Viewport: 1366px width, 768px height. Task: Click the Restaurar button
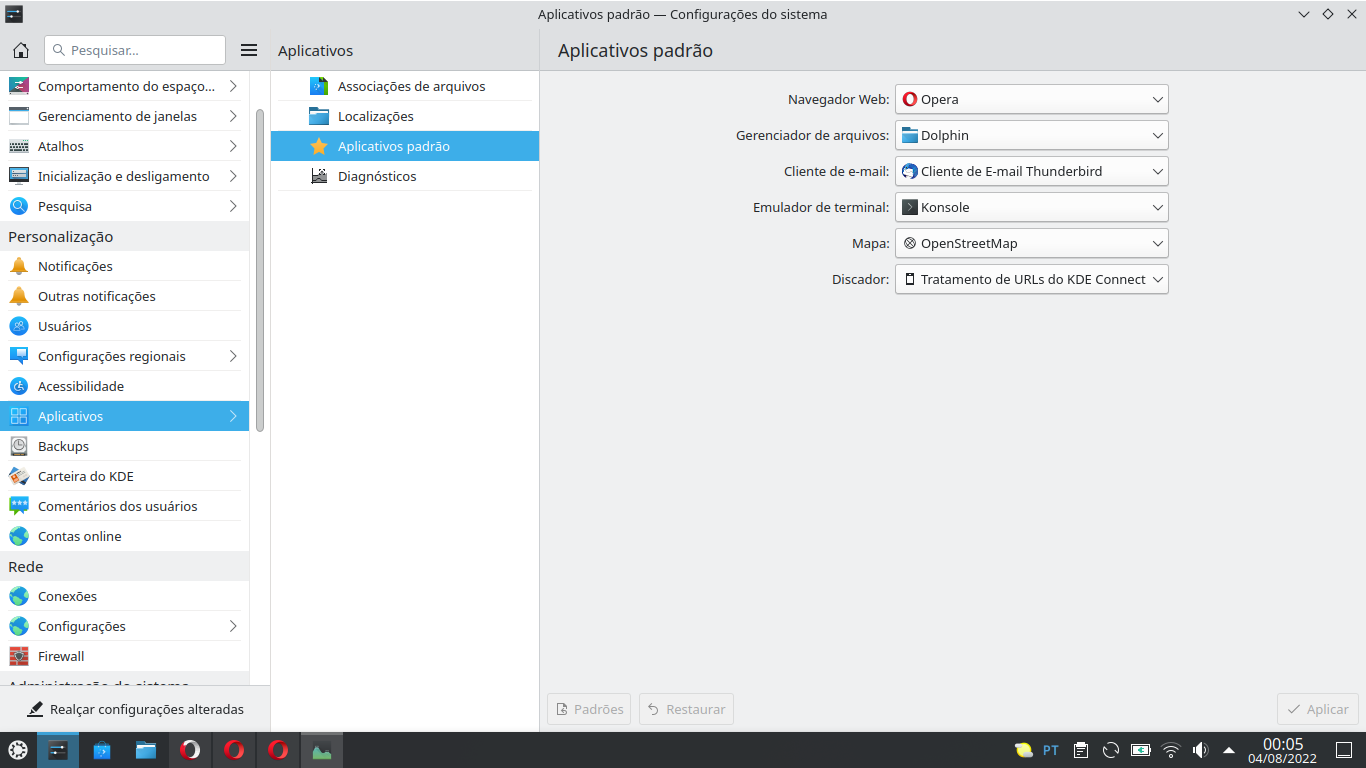pyautogui.click(x=686, y=709)
